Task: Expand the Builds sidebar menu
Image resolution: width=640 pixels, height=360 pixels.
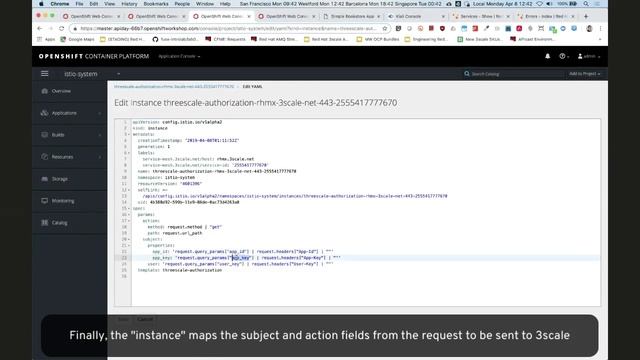Action: pos(69,135)
